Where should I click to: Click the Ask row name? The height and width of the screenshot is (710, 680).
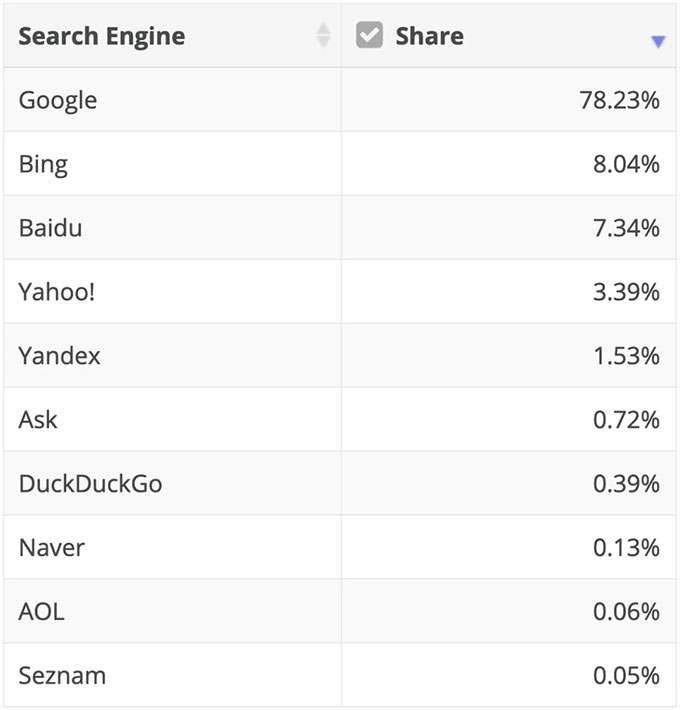pyautogui.click(x=38, y=420)
